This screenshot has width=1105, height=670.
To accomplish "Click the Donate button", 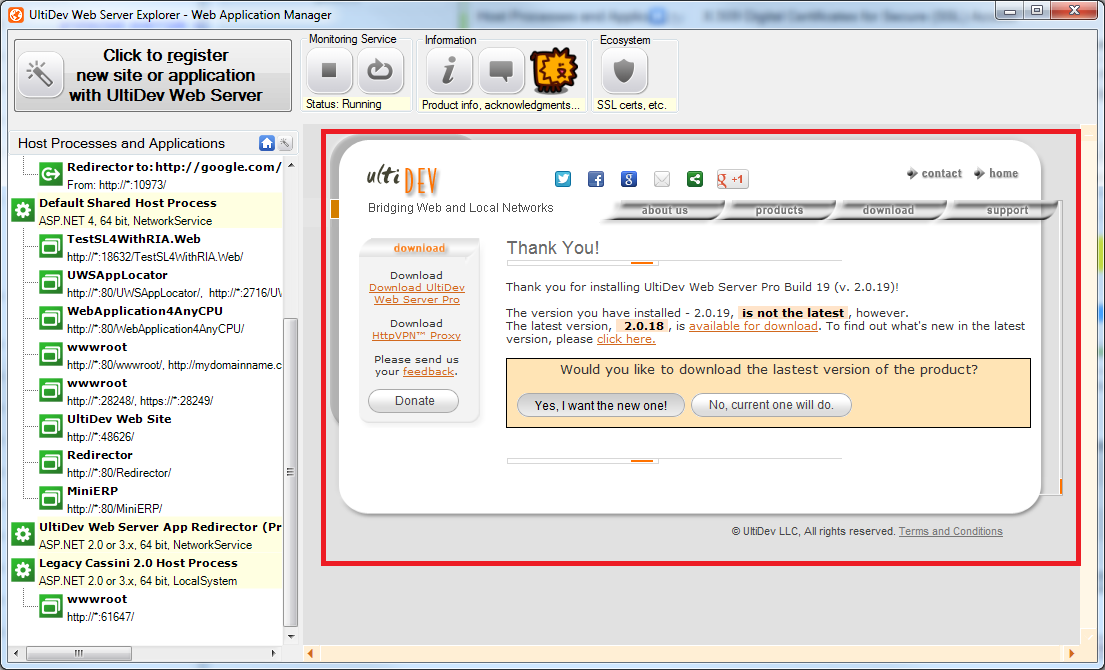I will (x=414, y=401).
